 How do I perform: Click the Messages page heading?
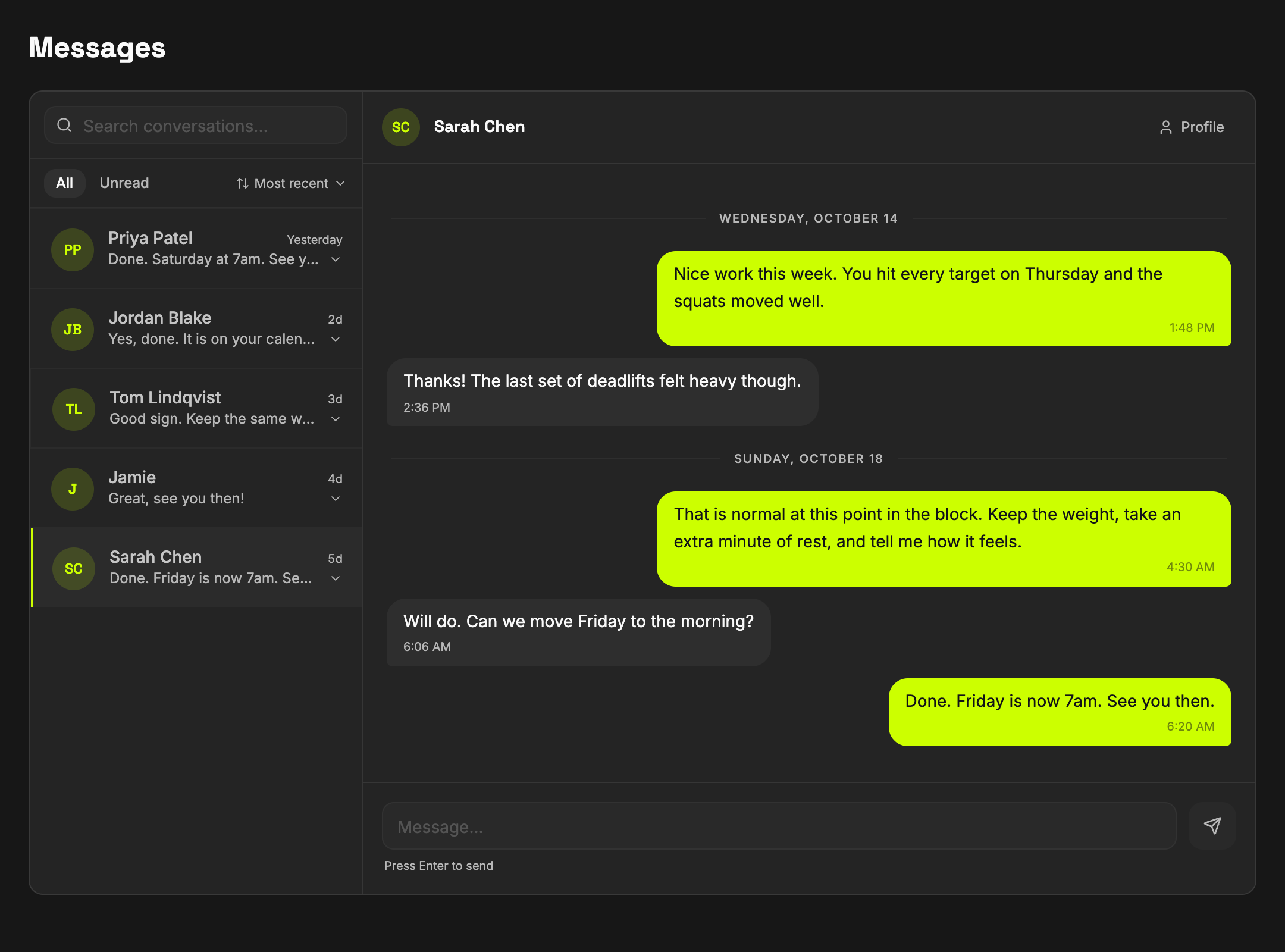coord(97,48)
